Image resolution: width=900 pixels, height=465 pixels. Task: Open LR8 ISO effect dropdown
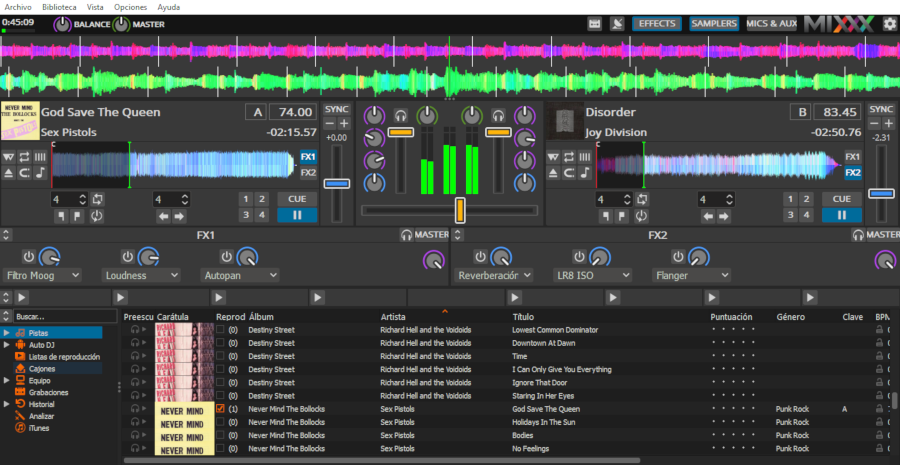coord(593,276)
